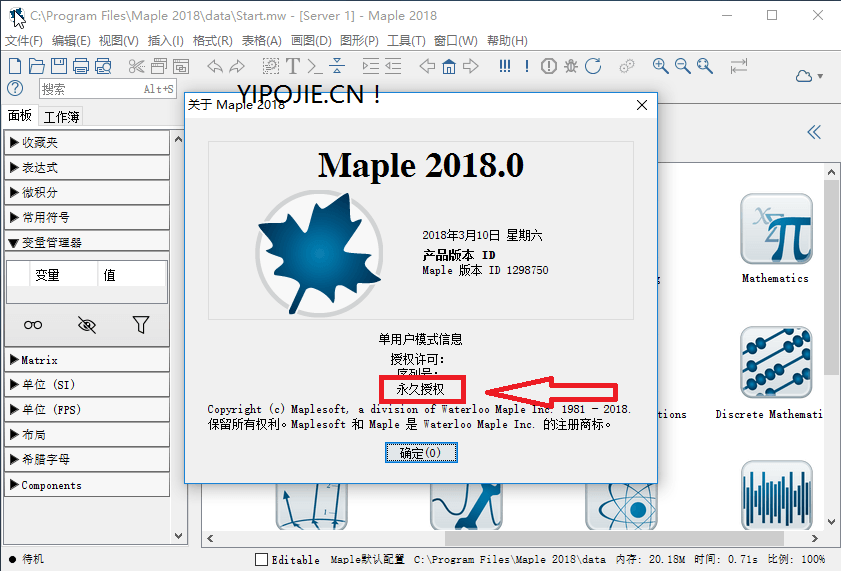841x571 pixels.
Task: Open MapleCloud cloud icon
Action: (803, 76)
